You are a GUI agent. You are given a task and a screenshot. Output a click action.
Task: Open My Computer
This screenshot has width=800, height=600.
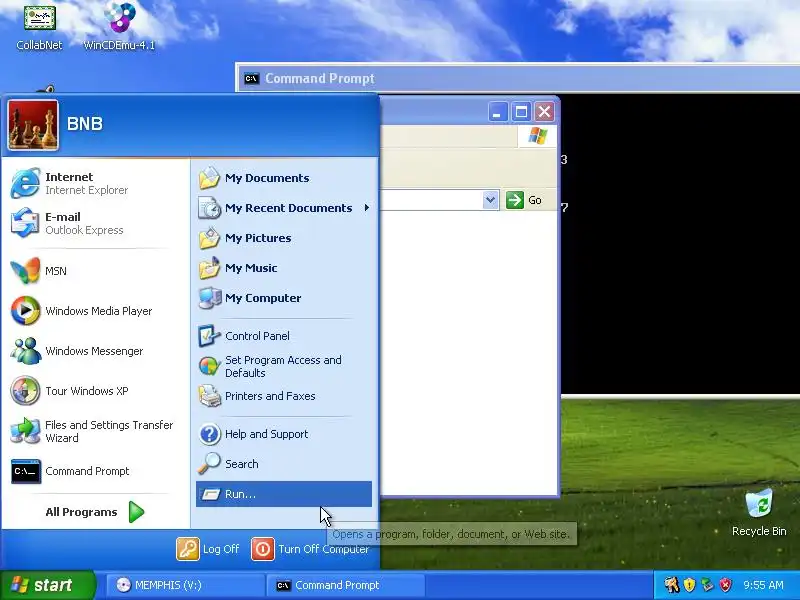284,298
